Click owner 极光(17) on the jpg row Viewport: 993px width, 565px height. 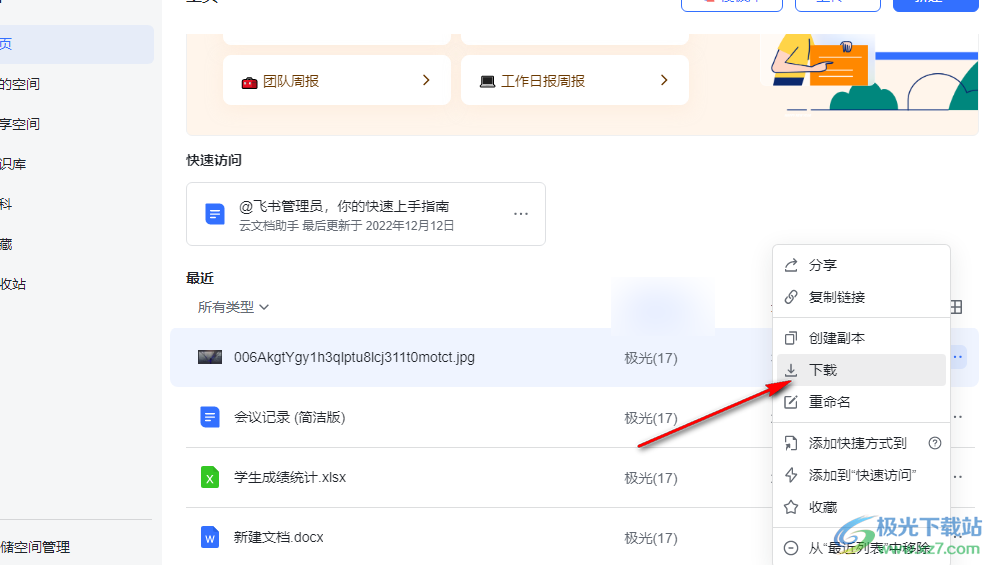651,358
